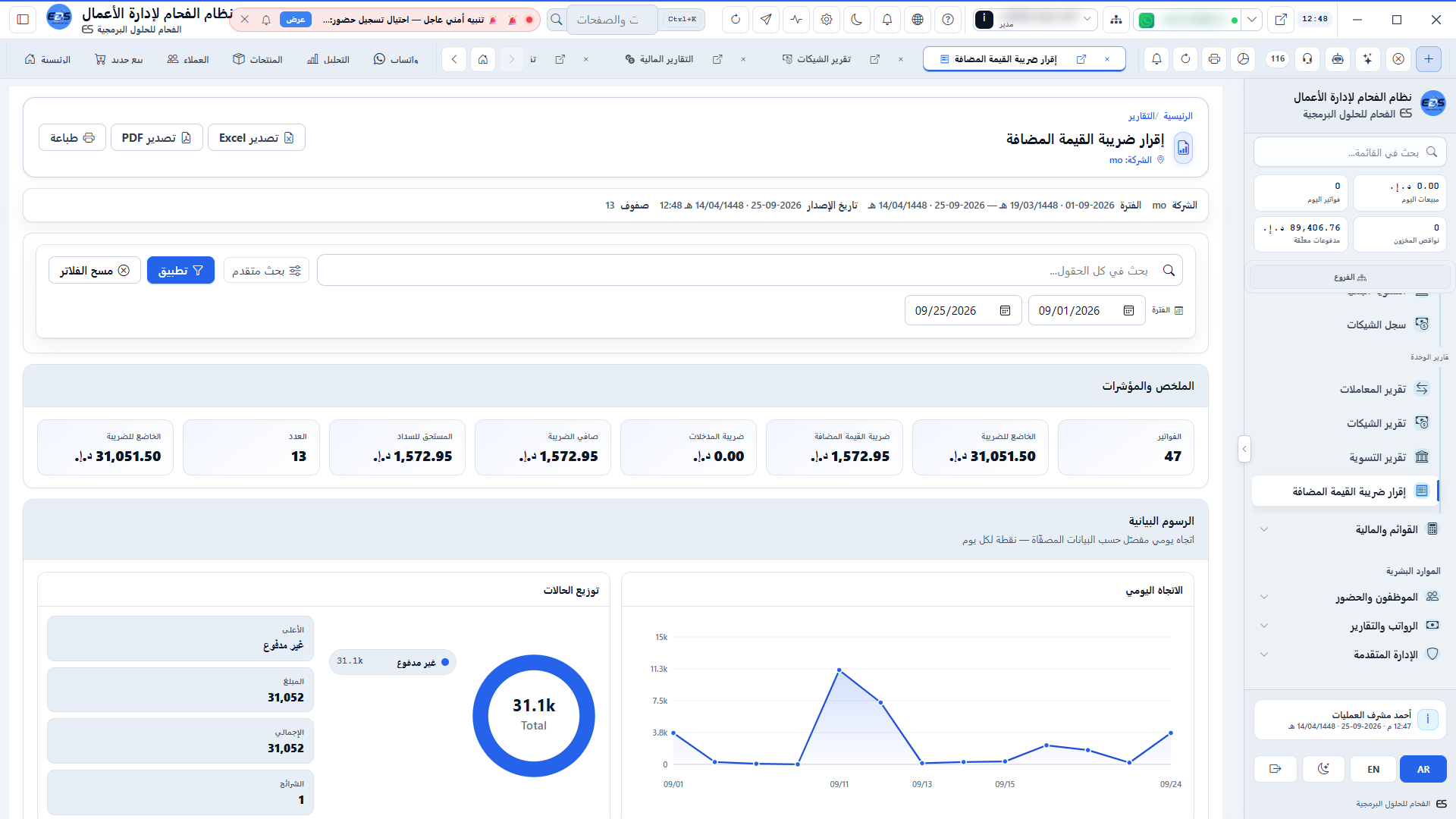Image resolution: width=1456 pixels, height=819 pixels.
Task: Export the report to Excel
Action: pos(256,138)
